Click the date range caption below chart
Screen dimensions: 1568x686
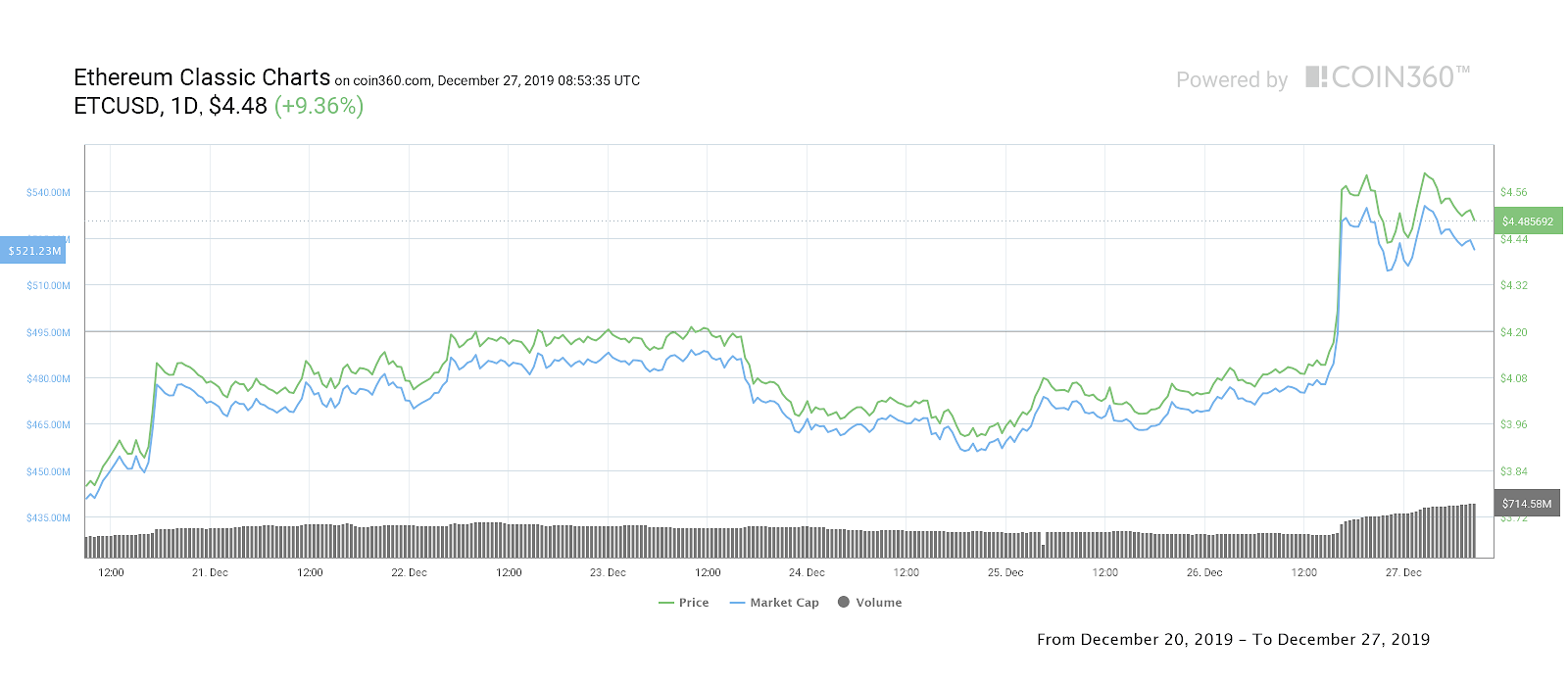[1233, 639]
